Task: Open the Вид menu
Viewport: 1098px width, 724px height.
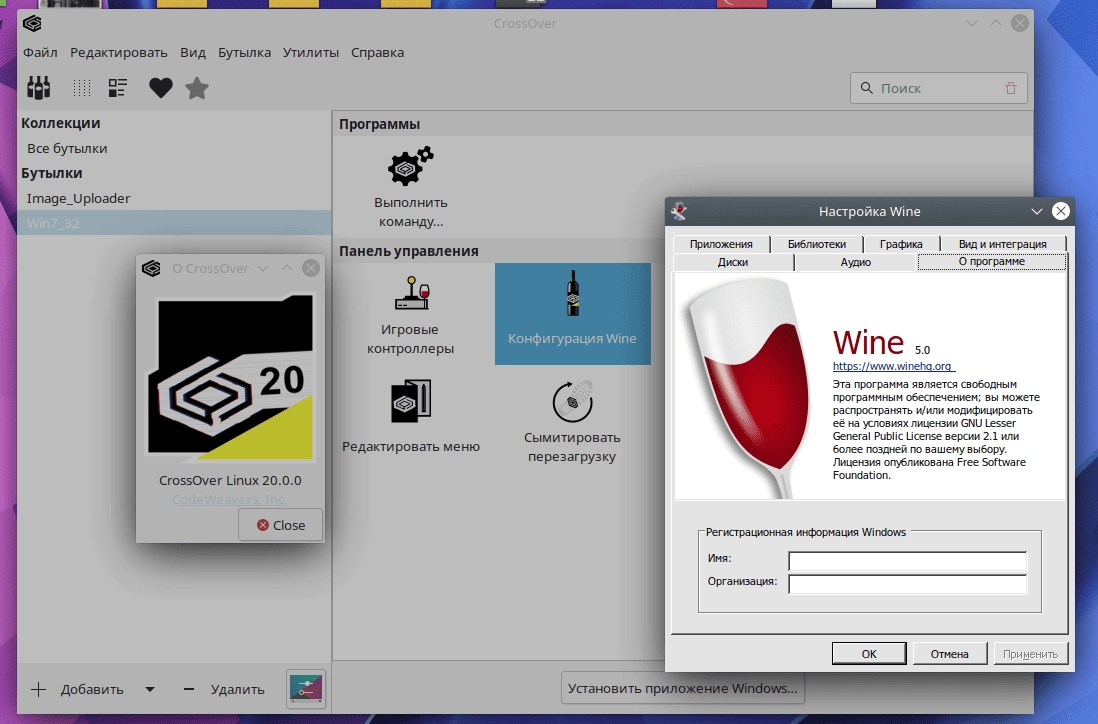Action: [x=193, y=53]
